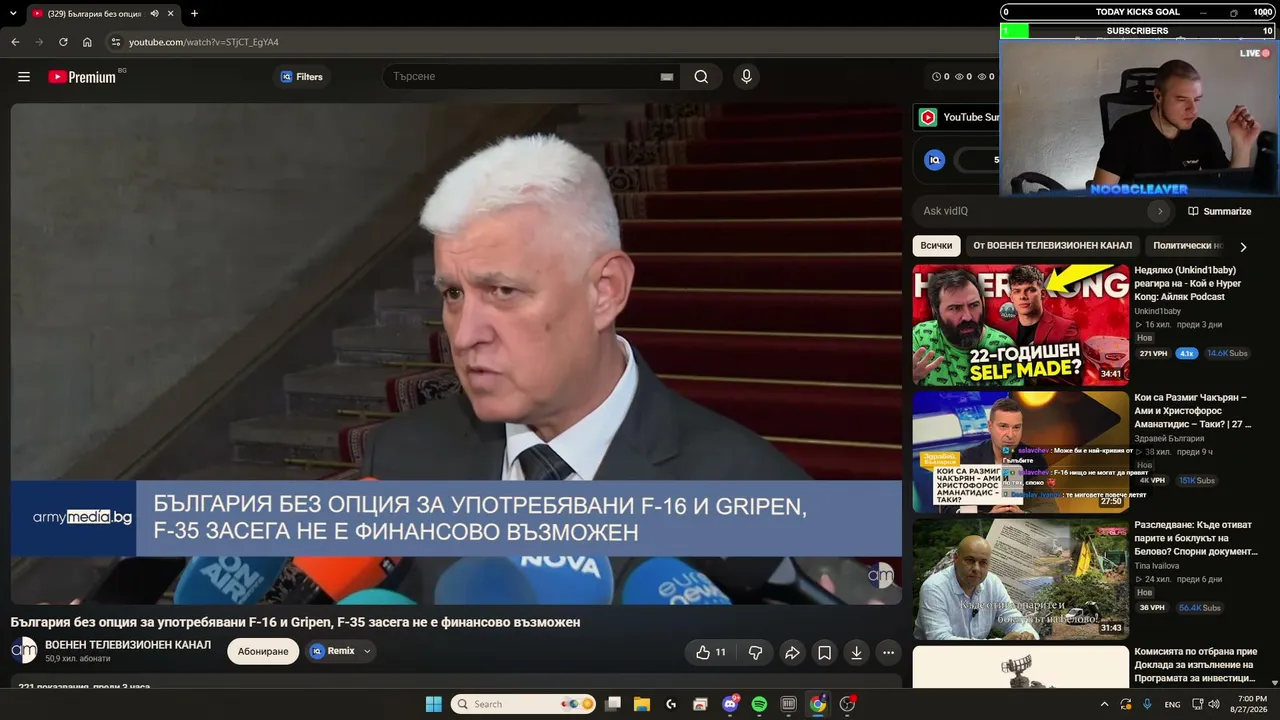Viewport: 1280px width, 720px height.
Task: Open the YouTube guide hamburger menu
Action: click(x=24, y=77)
